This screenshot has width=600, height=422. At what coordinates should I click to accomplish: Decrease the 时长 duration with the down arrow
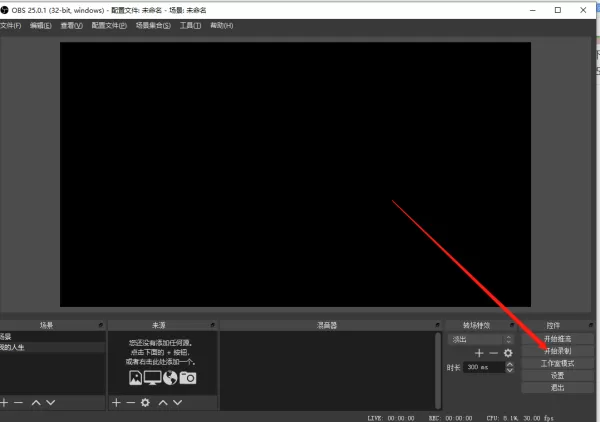(x=510, y=370)
